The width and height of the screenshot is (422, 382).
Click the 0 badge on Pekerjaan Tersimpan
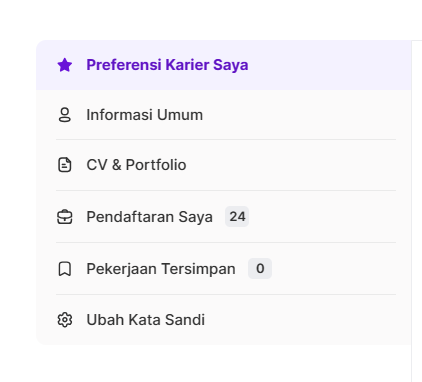tap(260, 268)
